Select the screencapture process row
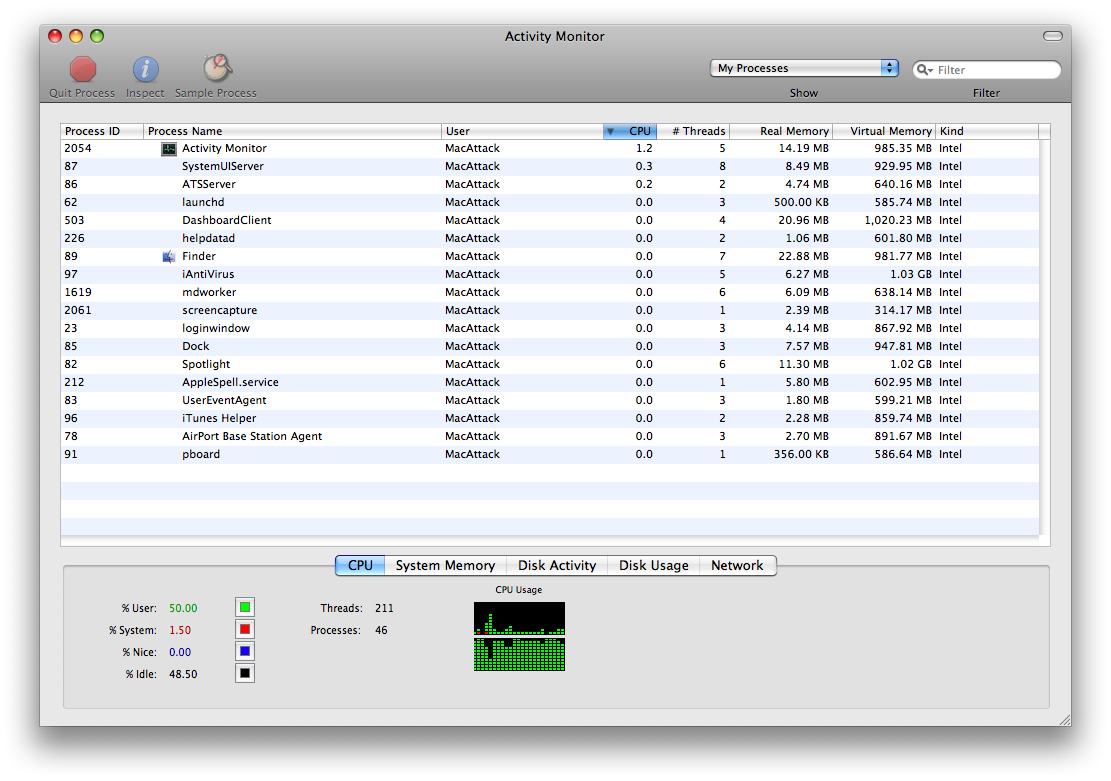Viewport: 1111px width, 781px height. pyautogui.click(x=551, y=310)
